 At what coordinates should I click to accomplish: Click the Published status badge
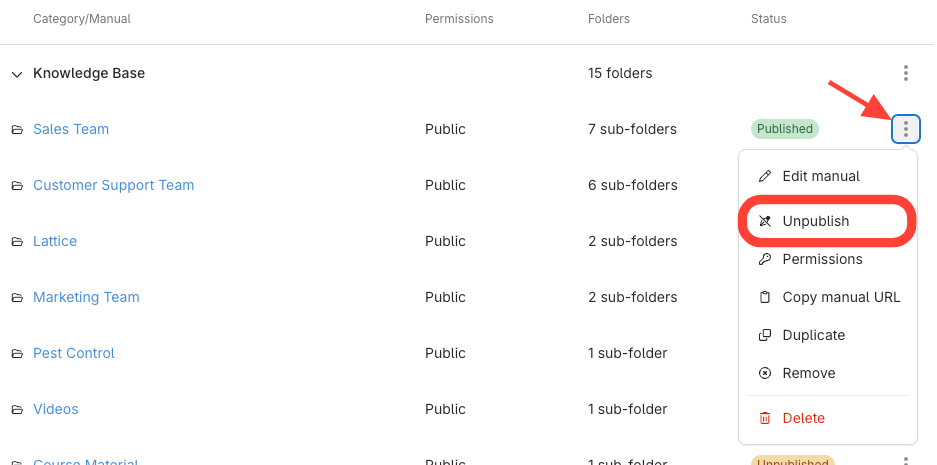click(784, 129)
